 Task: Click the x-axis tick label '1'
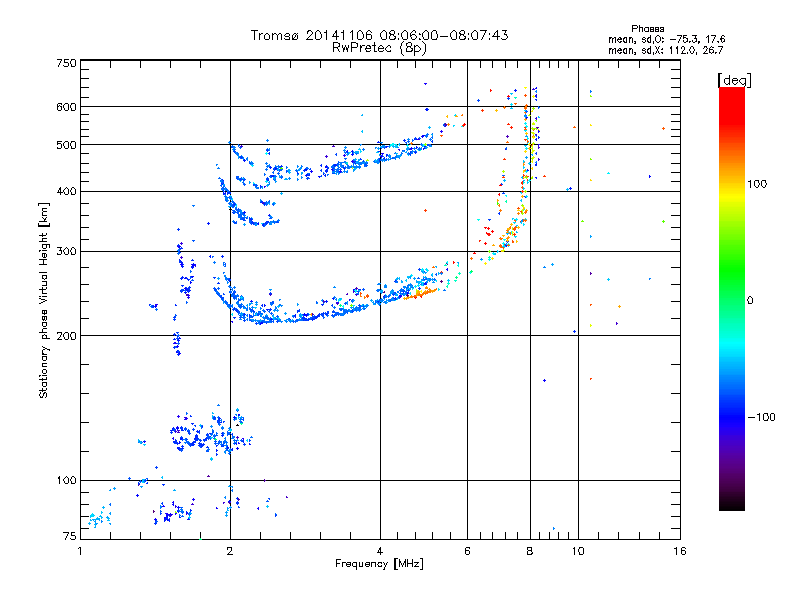[x=80, y=551]
